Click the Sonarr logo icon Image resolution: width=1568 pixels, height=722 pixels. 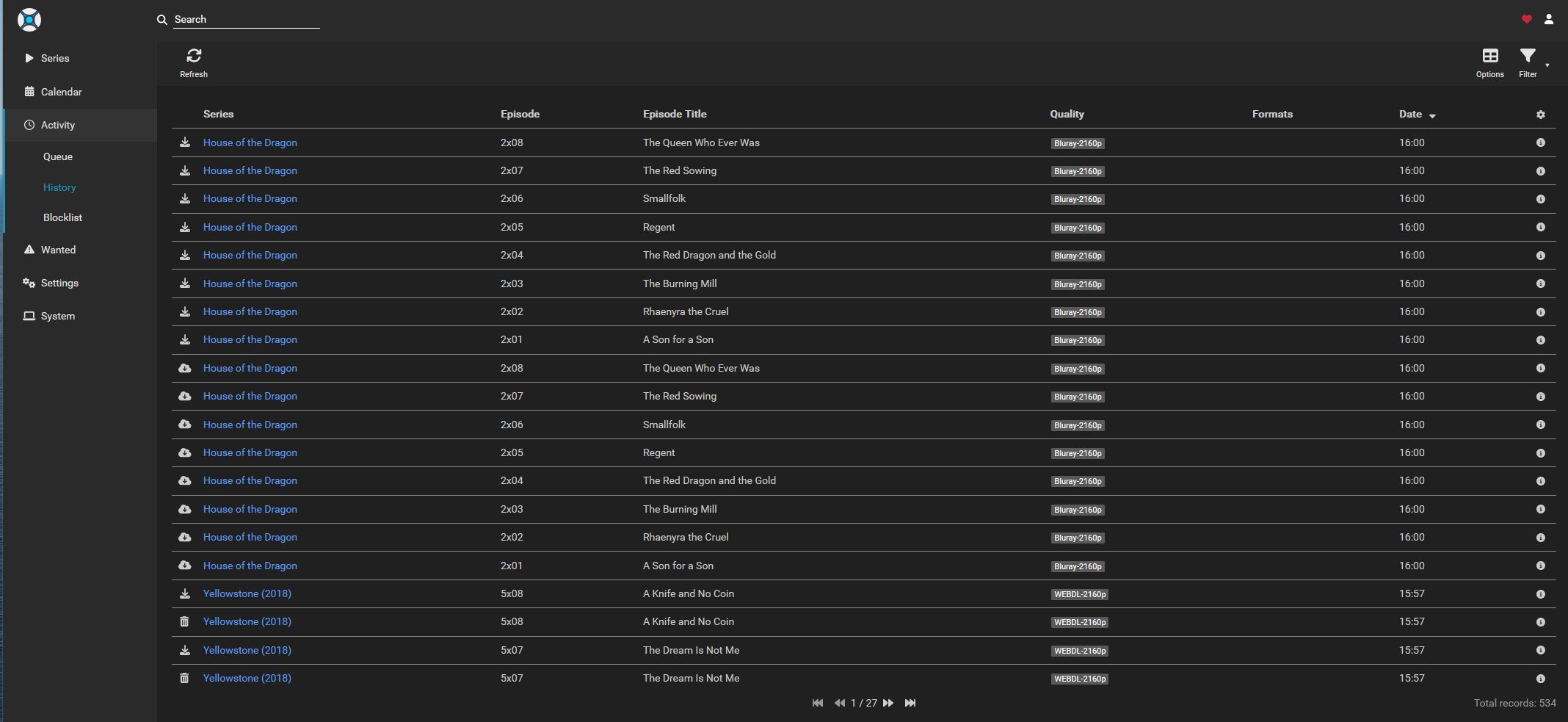(x=29, y=20)
